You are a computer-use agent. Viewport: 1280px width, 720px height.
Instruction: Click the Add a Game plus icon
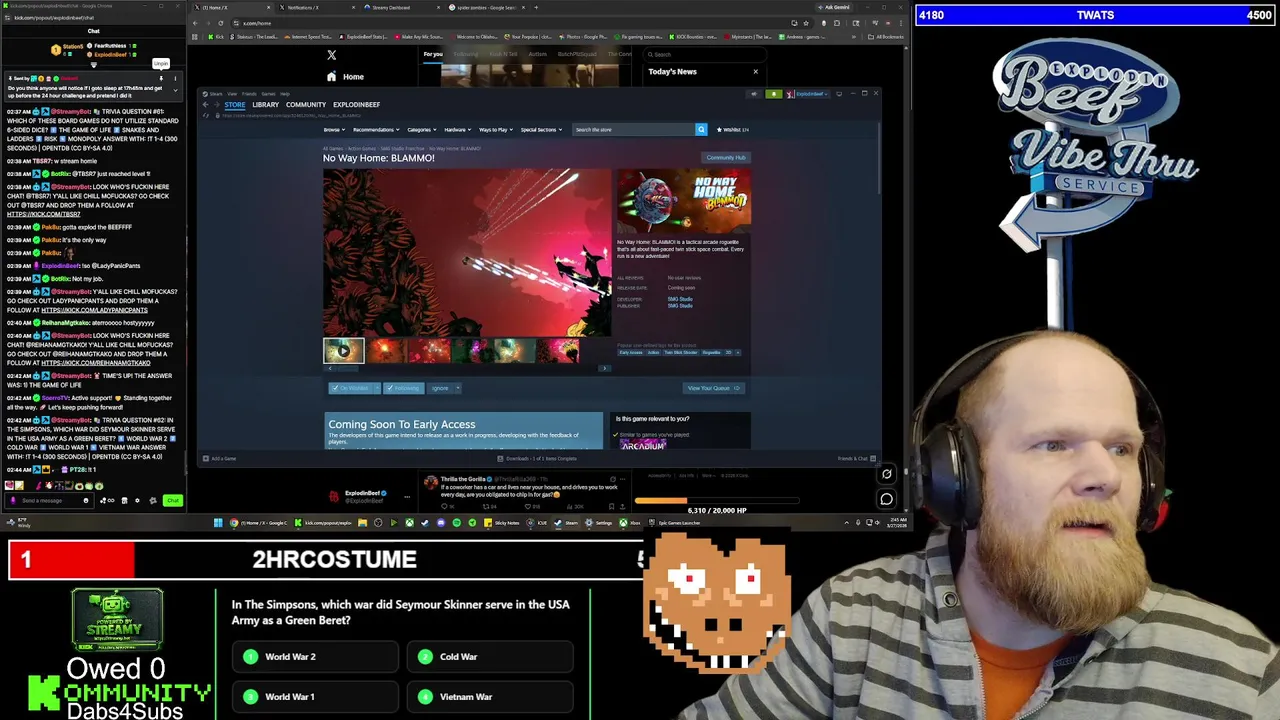click(206, 458)
